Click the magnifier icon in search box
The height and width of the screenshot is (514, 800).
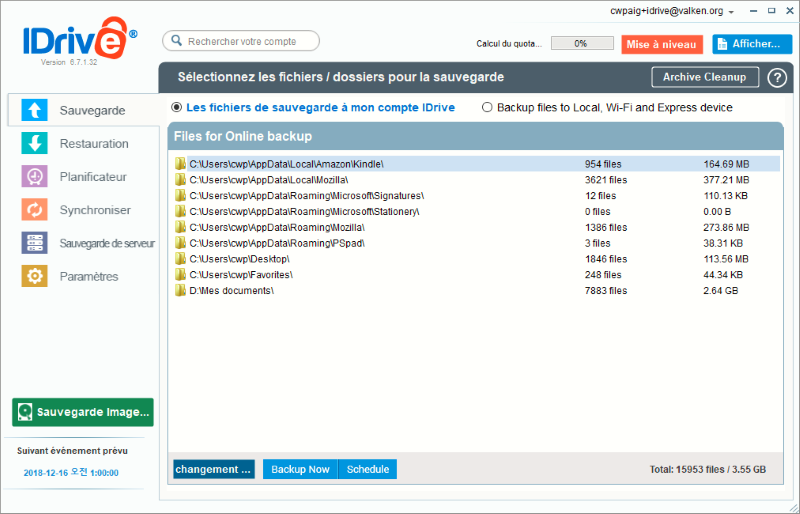[177, 41]
